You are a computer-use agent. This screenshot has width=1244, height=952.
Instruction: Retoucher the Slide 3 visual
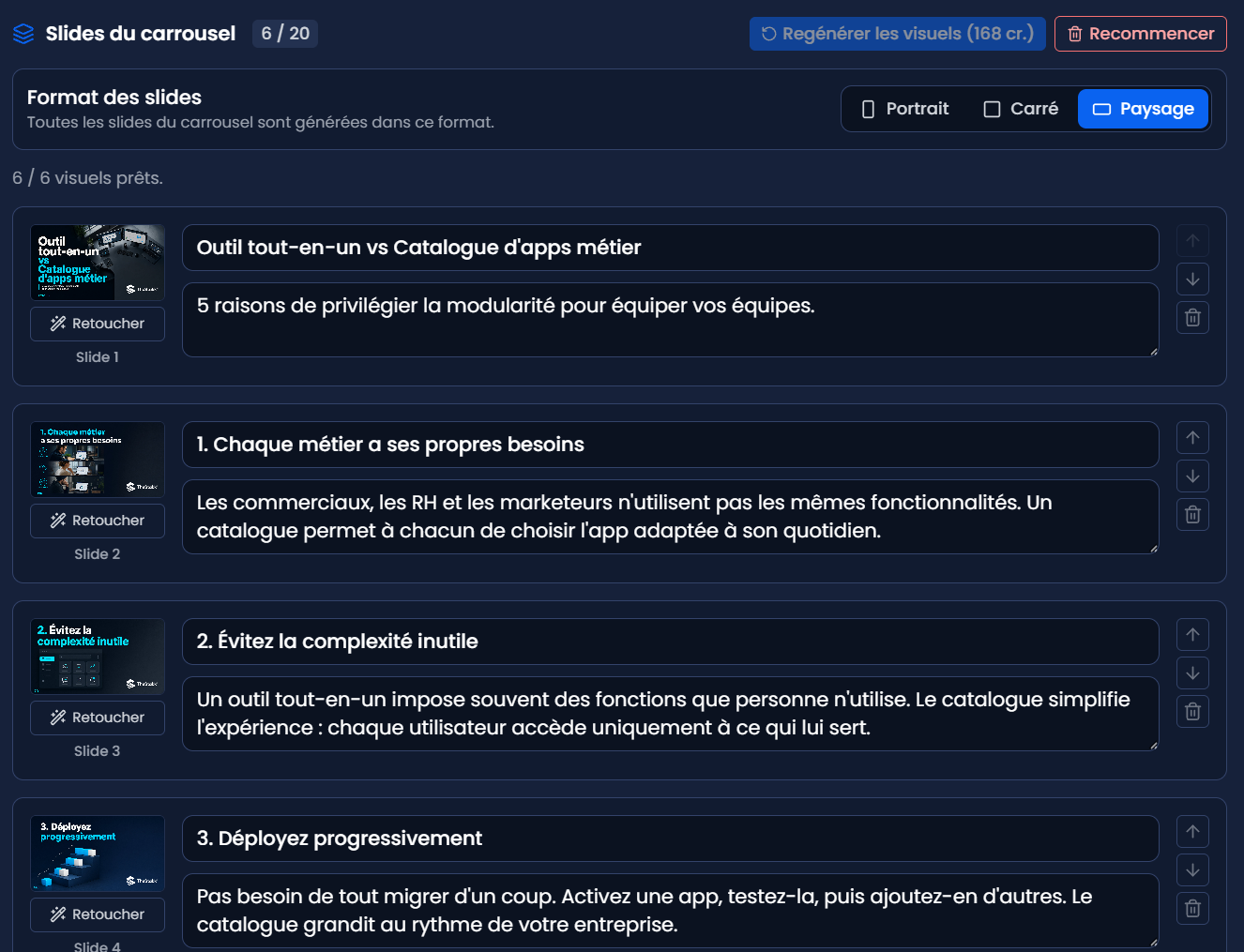point(98,718)
